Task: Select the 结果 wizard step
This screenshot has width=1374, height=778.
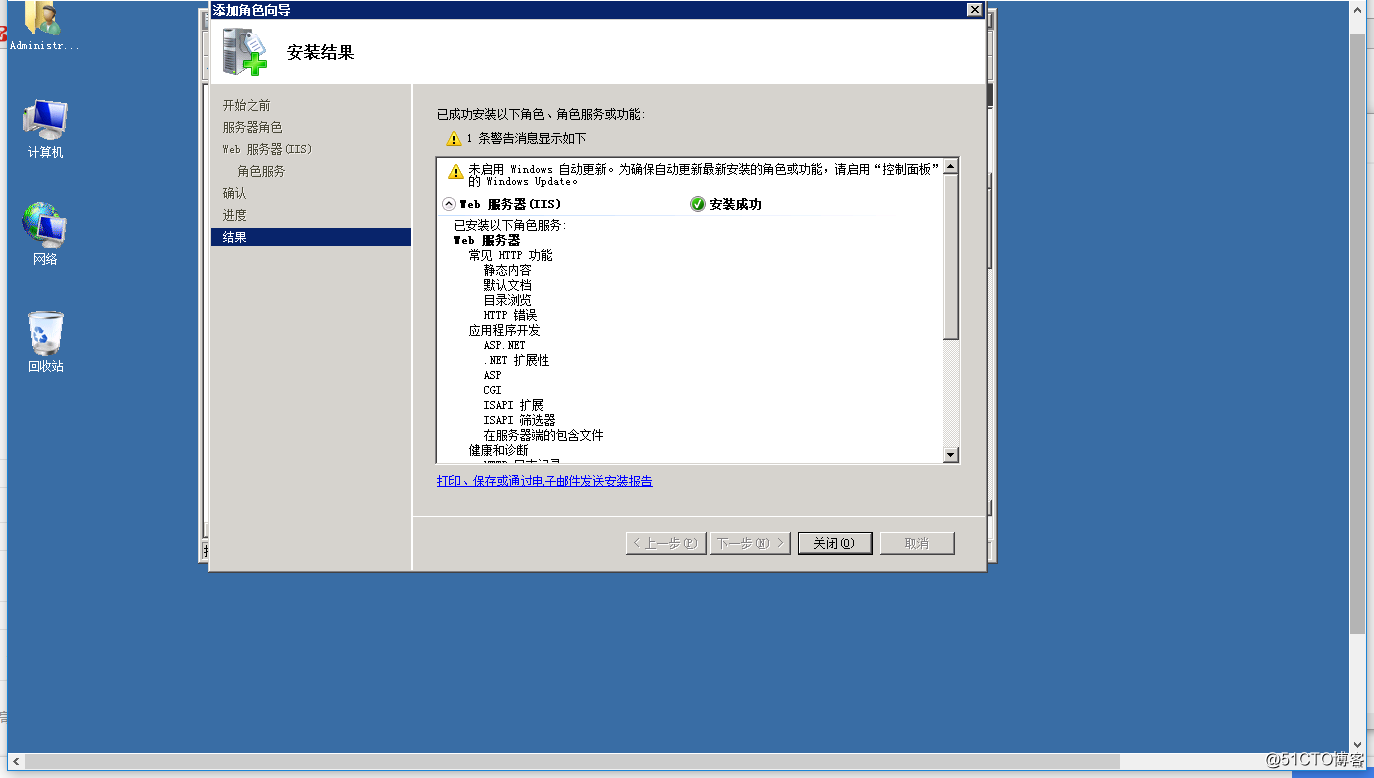Action: [311, 237]
